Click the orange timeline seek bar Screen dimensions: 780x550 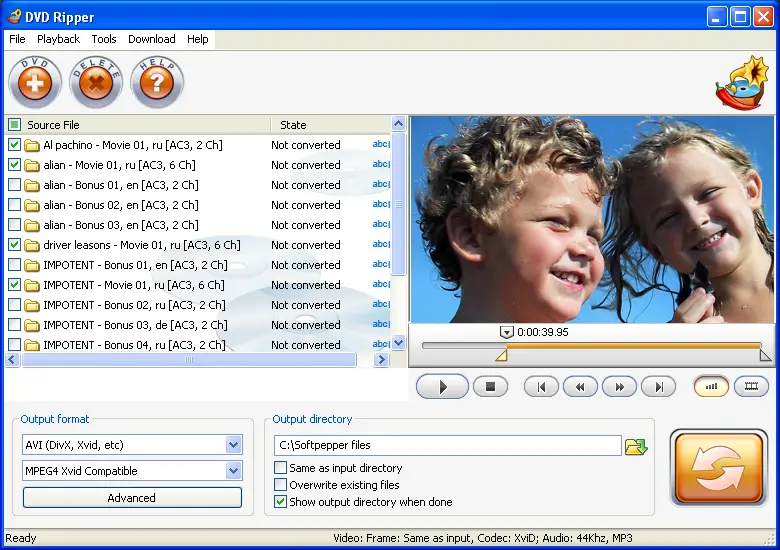[634, 345]
